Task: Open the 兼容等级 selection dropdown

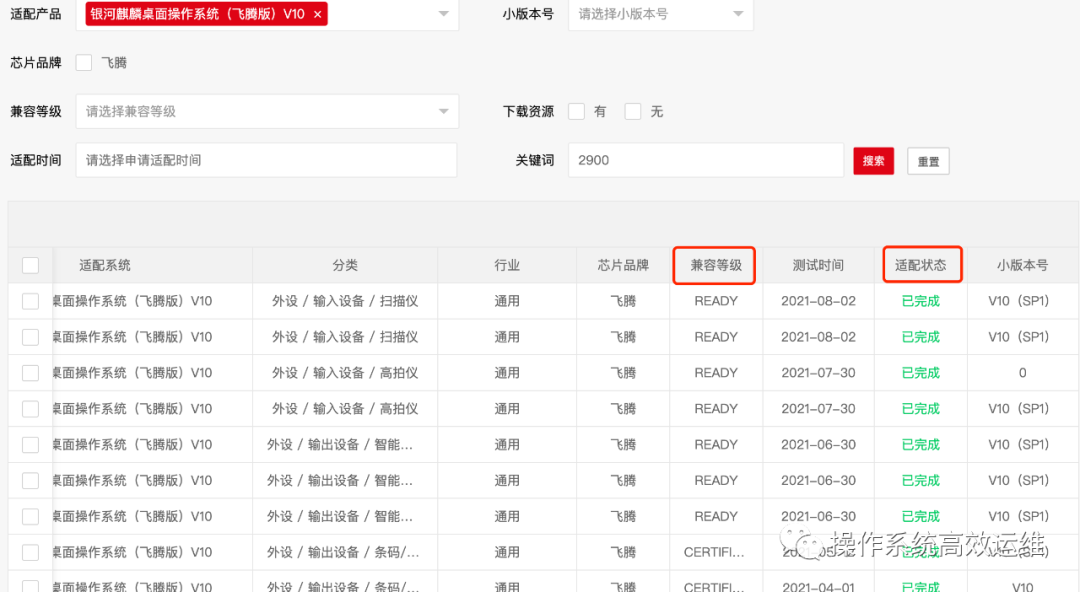Action: 267,112
